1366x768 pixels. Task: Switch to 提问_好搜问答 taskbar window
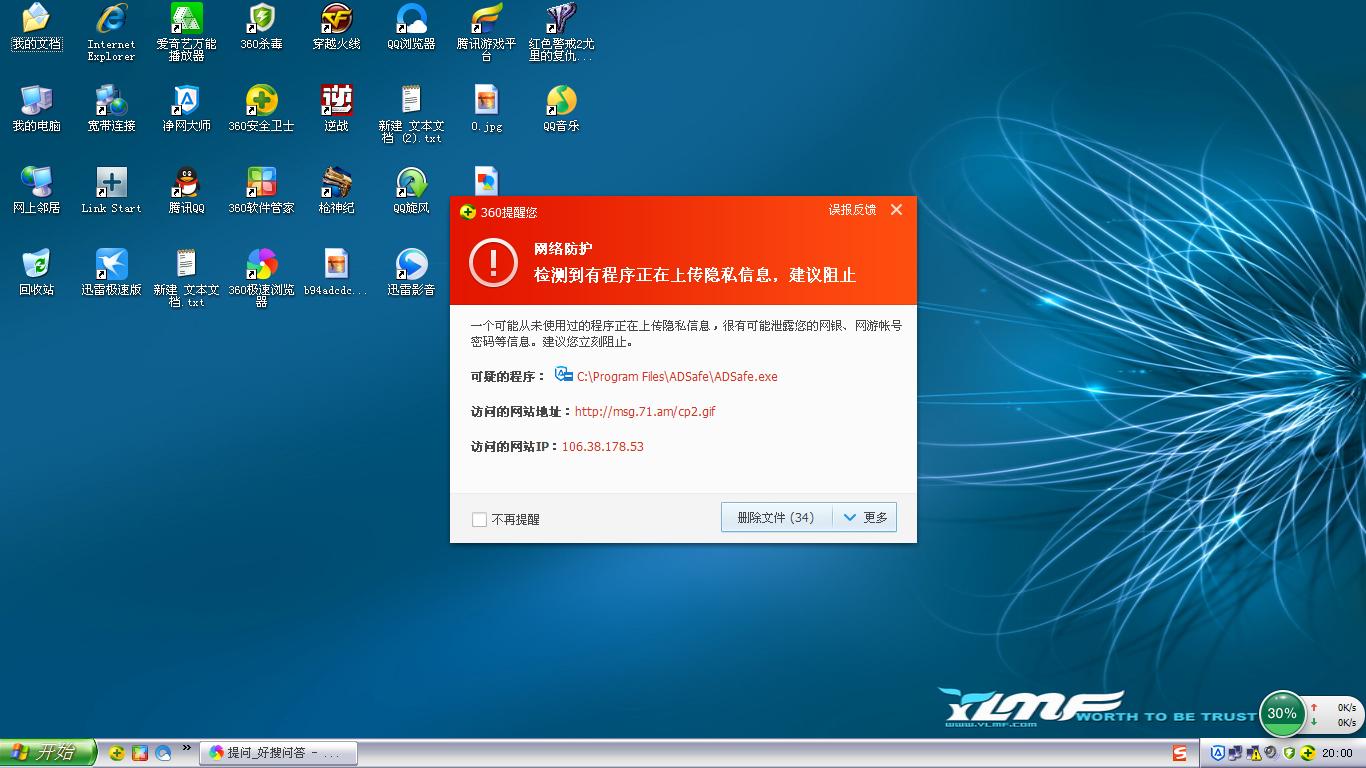pos(277,753)
